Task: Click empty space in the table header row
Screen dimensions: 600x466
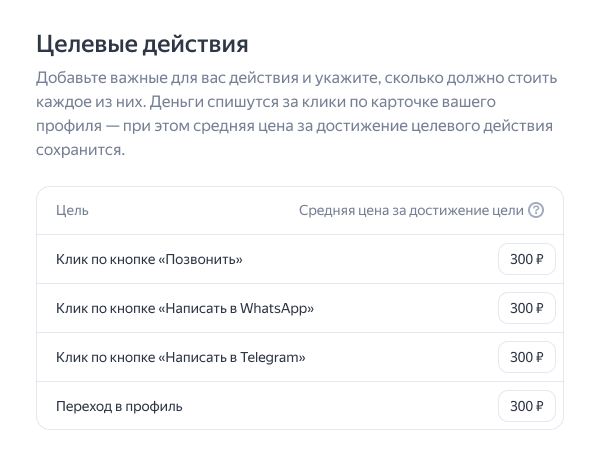Action: pyautogui.click(x=190, y=211)
